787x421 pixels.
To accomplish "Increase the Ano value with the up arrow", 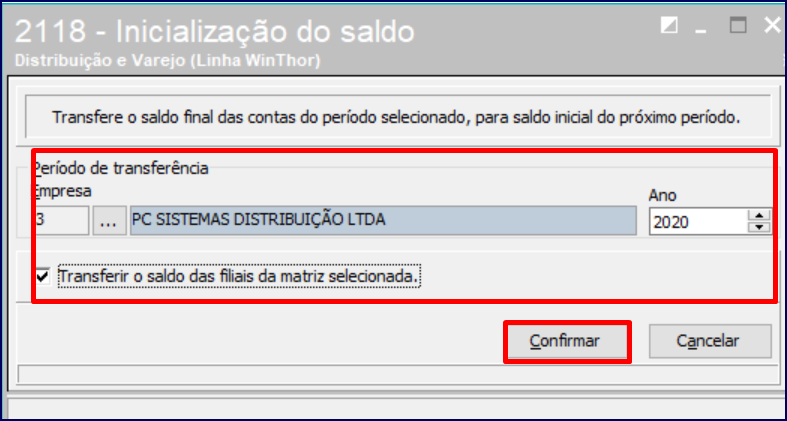I will [760, 215].
